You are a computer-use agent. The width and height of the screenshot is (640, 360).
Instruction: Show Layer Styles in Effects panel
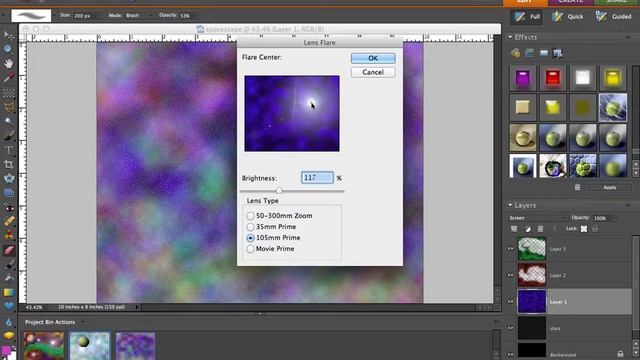529,53
